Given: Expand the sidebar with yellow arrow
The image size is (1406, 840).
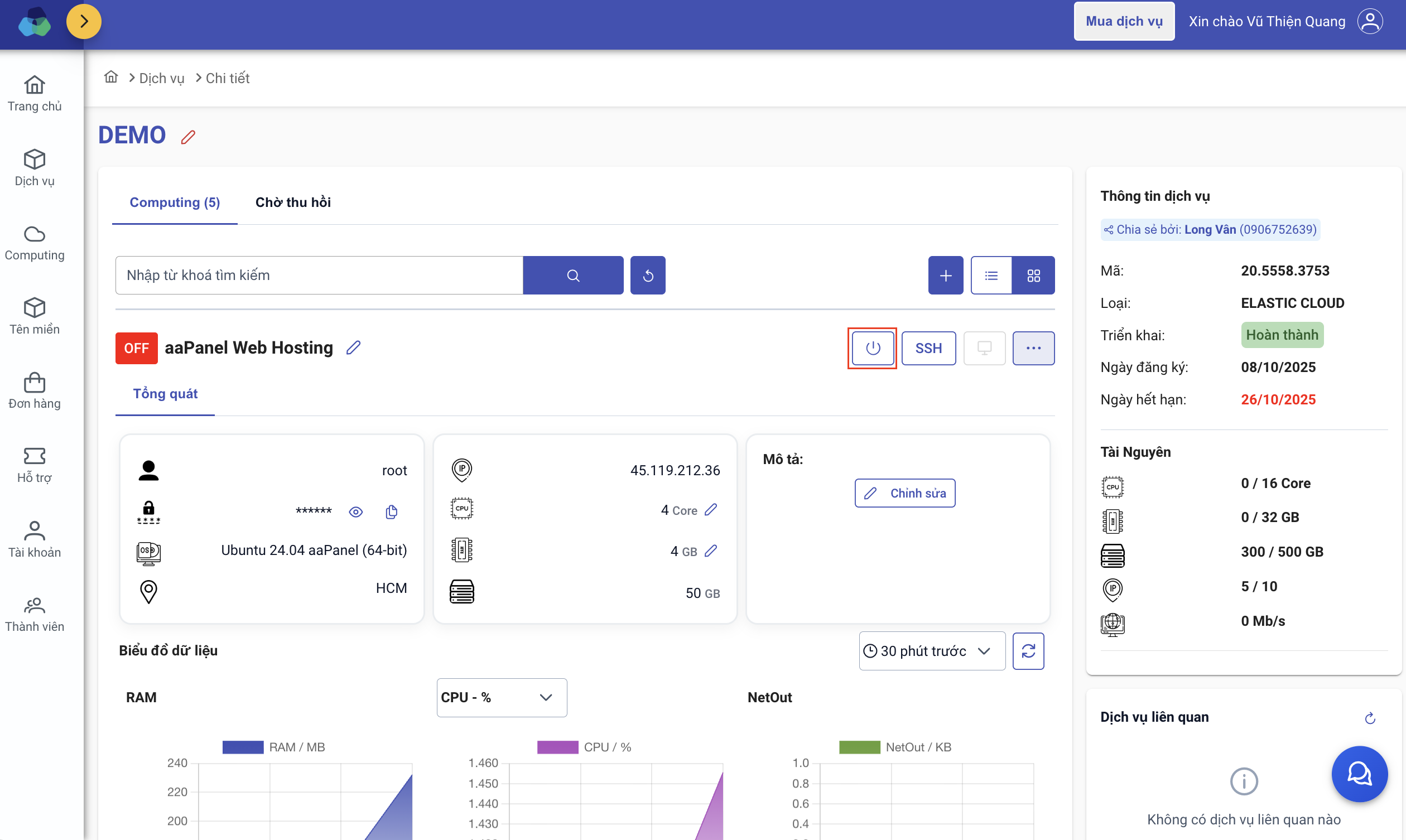Looking at the screenshot, I should [x=84, y=22].
